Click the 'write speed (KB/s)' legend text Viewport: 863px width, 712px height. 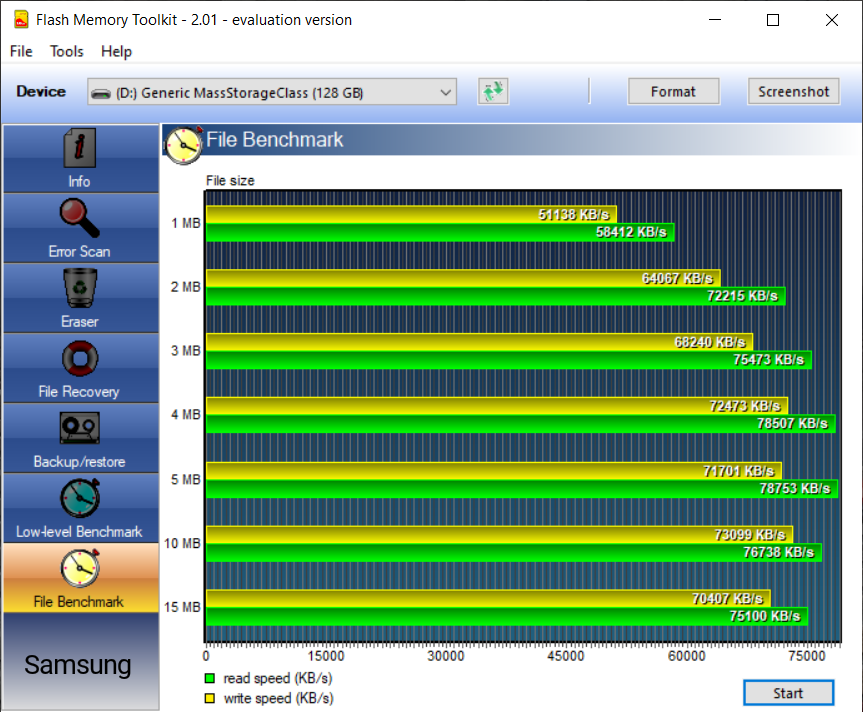pyautogui.click(x=278, y=699)
